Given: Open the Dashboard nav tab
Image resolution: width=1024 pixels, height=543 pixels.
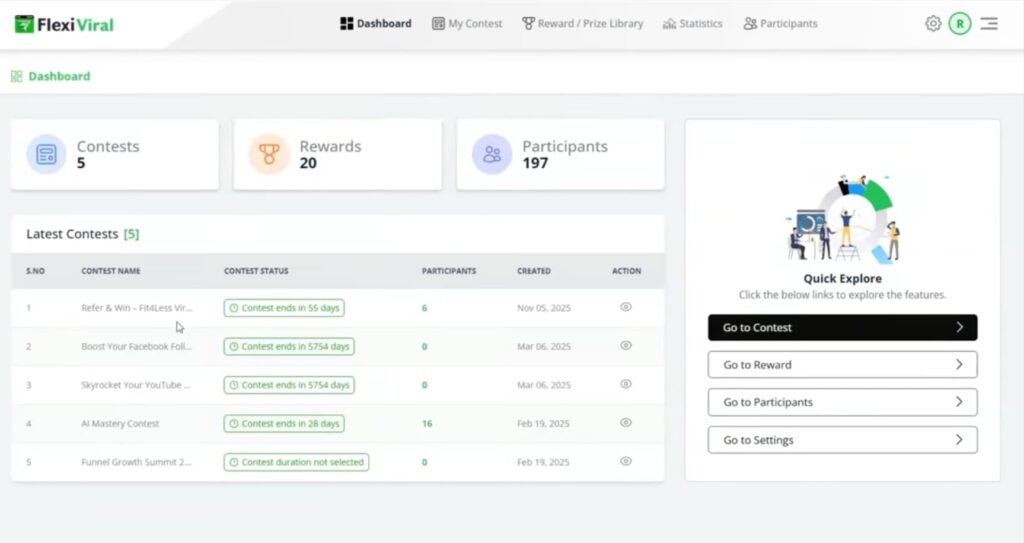Looking at the screenshot, I should click(x=376, y=24).
